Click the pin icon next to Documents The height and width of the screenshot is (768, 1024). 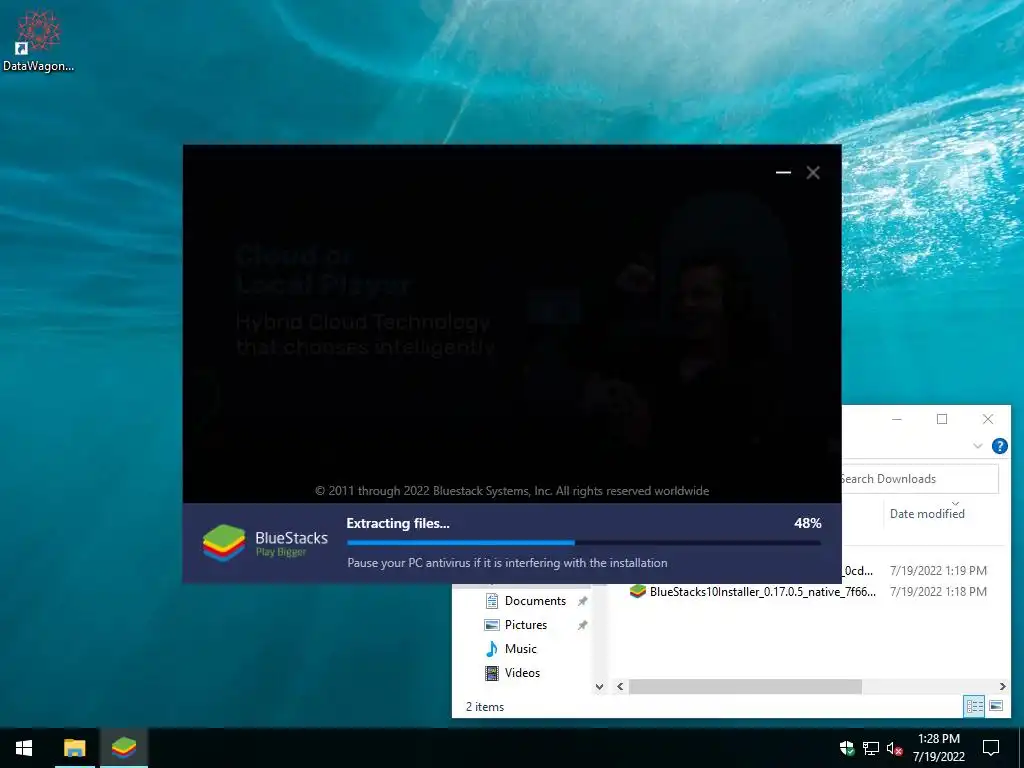[x=582, y=601]
